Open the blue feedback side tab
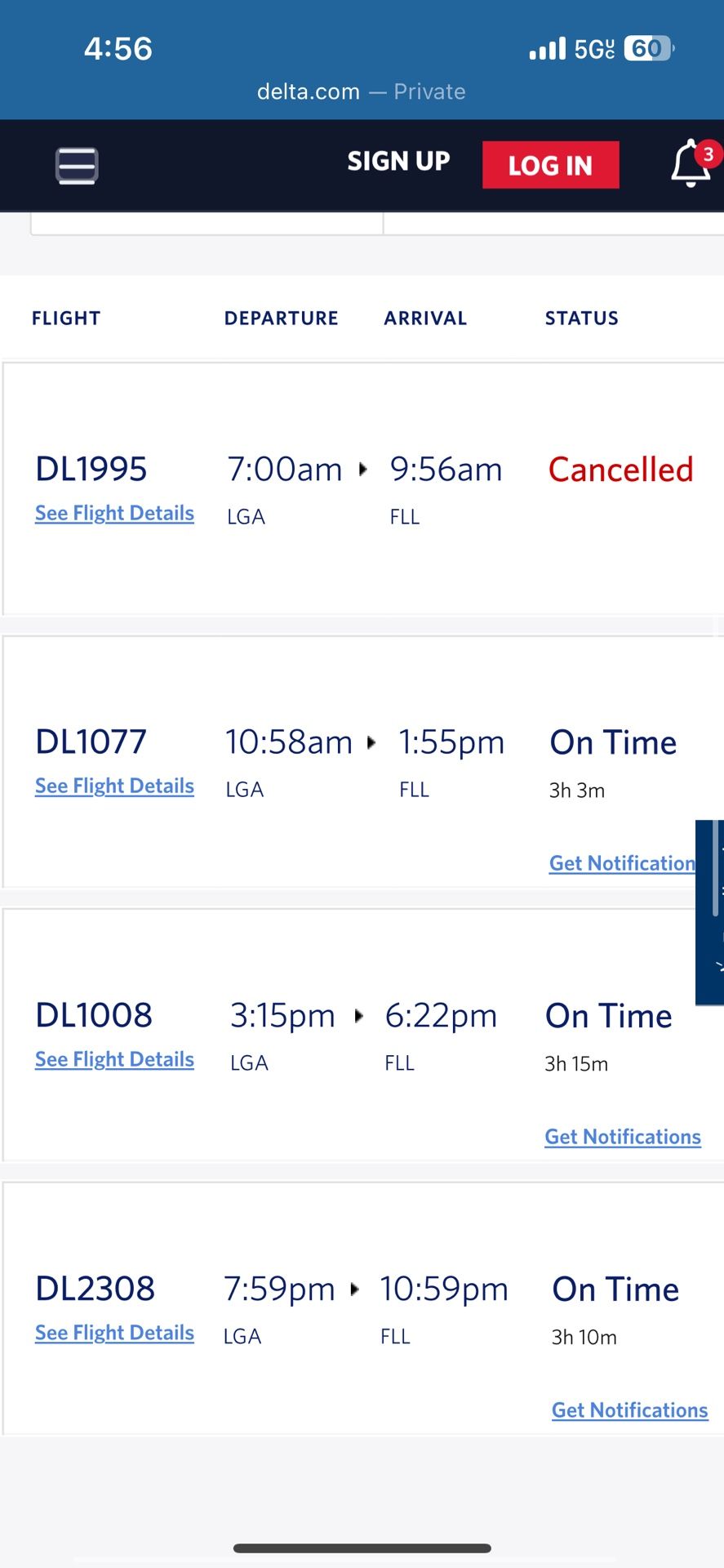The width and height of the screenshot is (724, 1568). click(709, 912)
